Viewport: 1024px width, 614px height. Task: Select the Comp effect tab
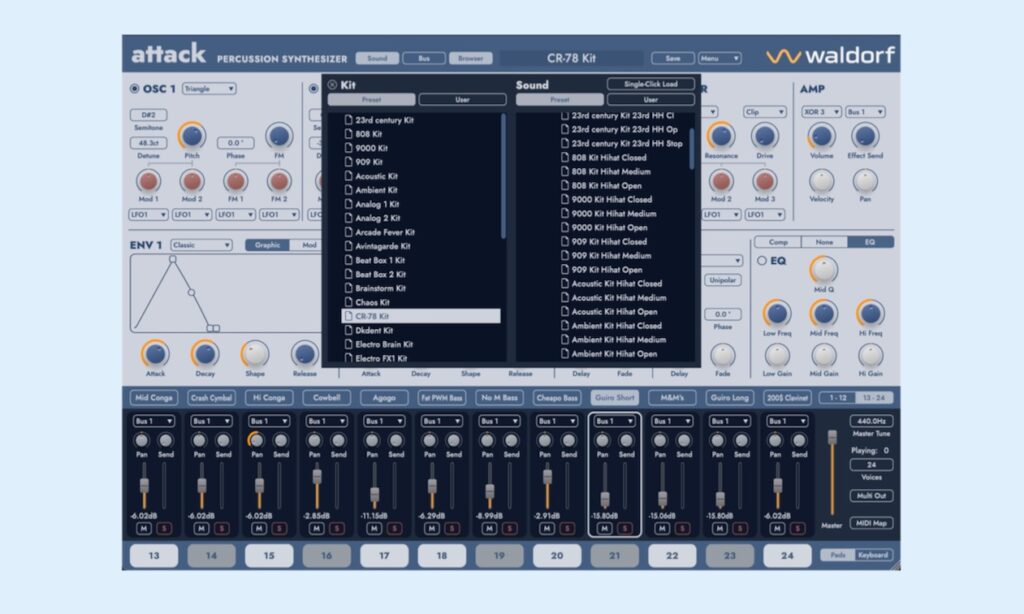coord(776,242)
